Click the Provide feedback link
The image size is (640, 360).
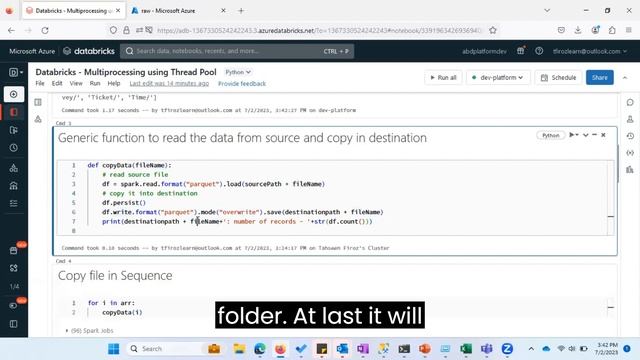(242, 84)
